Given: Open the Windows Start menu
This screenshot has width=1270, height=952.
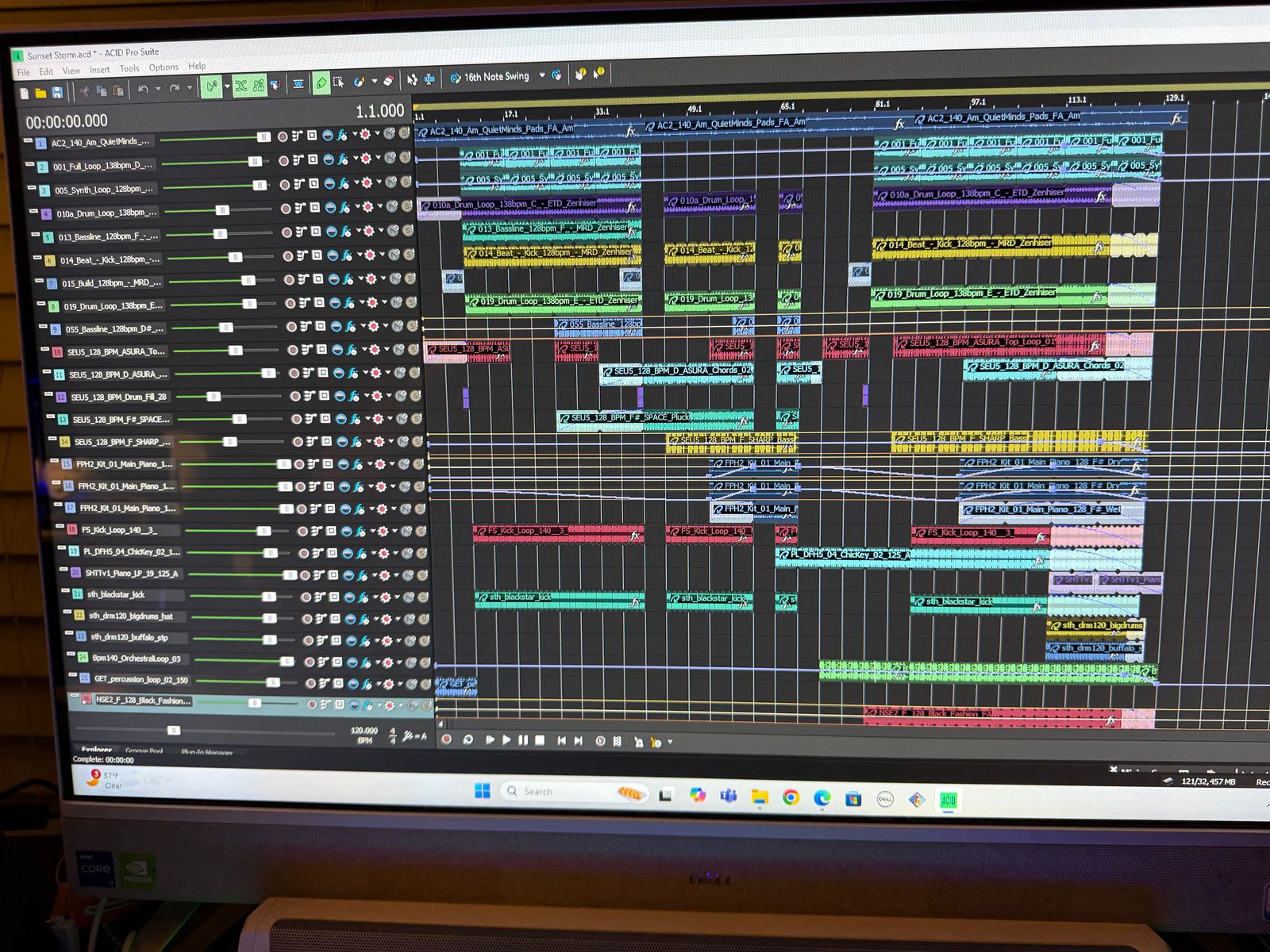Looking at the screenshot, I should 482,791.
